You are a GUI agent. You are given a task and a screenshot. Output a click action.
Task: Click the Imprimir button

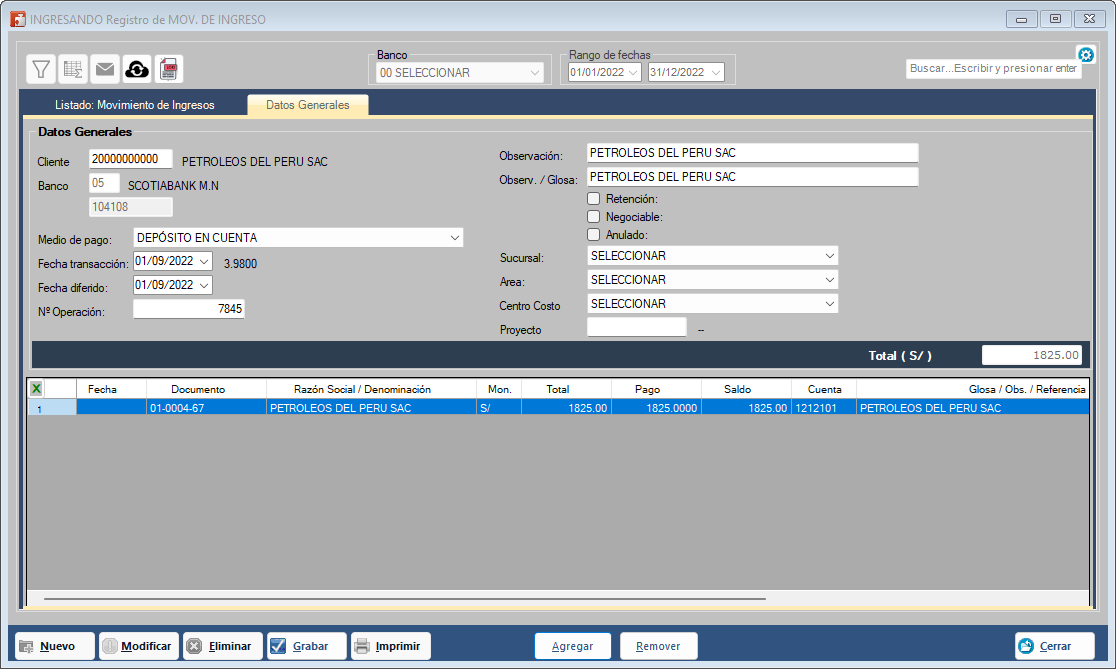point(391,646)
